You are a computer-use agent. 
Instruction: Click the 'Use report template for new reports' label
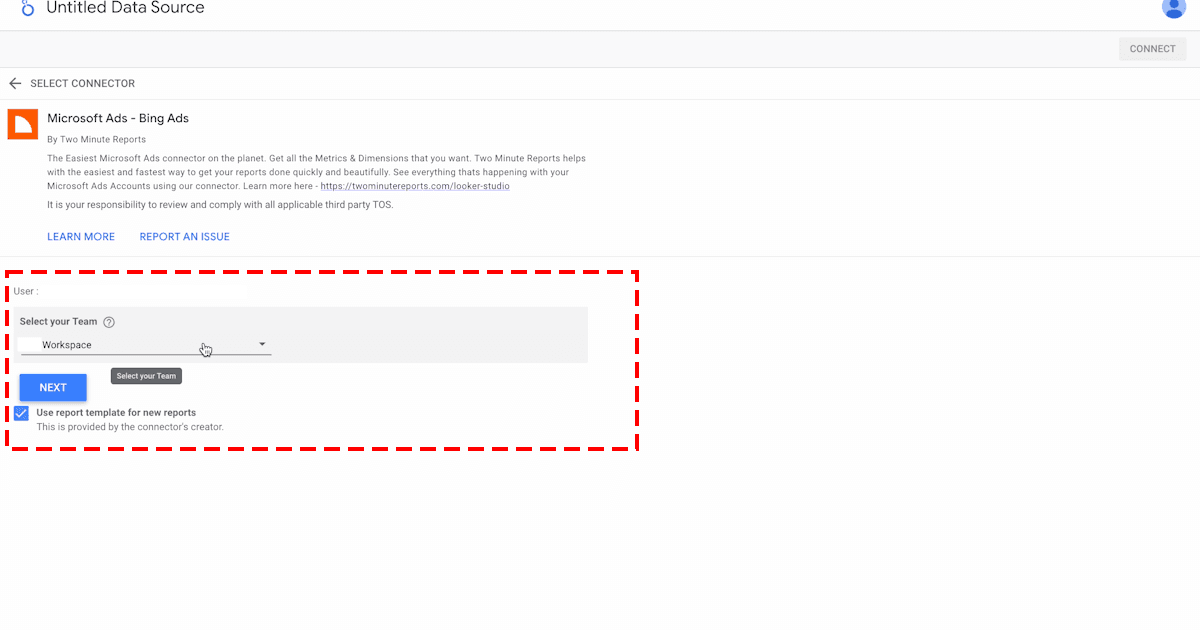(x=116, y=412)
